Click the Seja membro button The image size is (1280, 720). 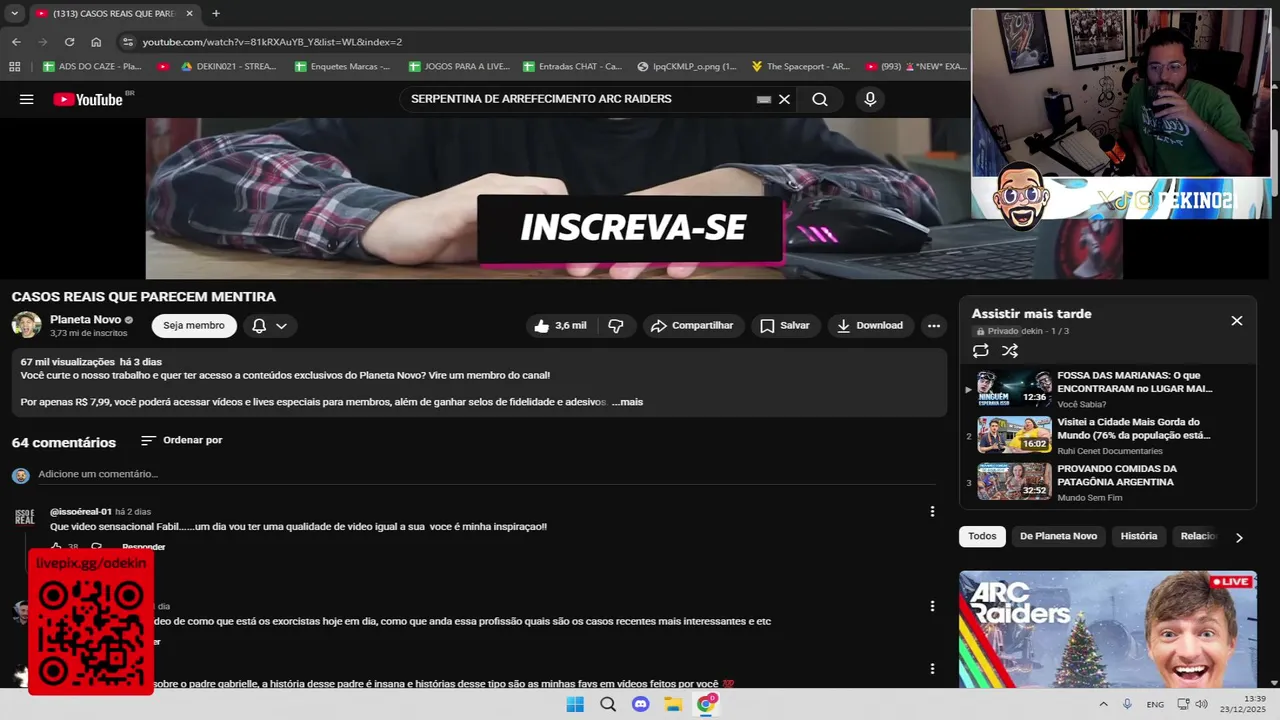click(x=194, y=326)
